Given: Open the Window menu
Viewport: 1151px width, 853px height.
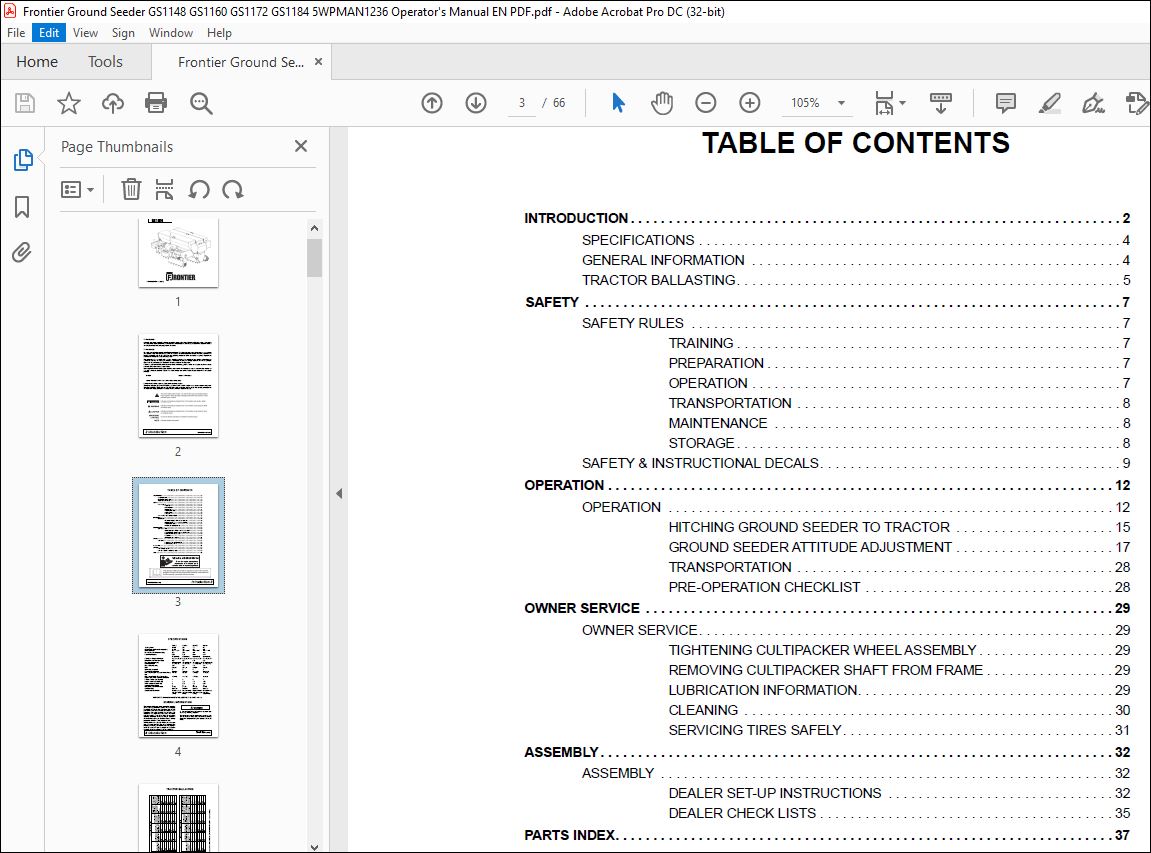Looking at the screenshot, I should 170,33.
